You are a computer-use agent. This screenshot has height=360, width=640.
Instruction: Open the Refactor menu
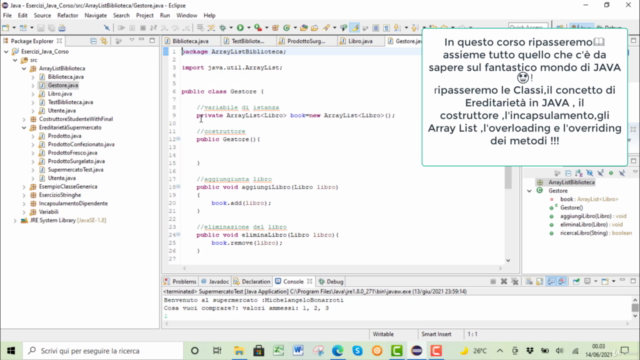[x=67, y=15]
